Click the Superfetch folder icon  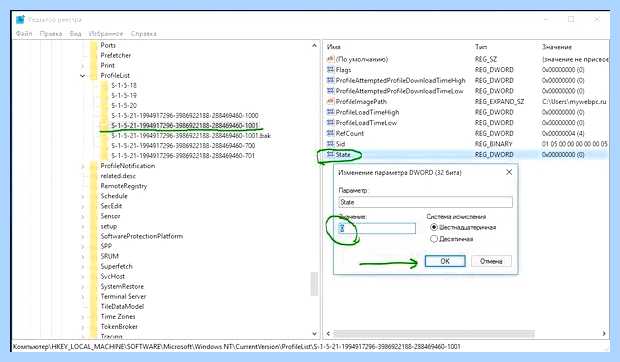pos(93,266)
